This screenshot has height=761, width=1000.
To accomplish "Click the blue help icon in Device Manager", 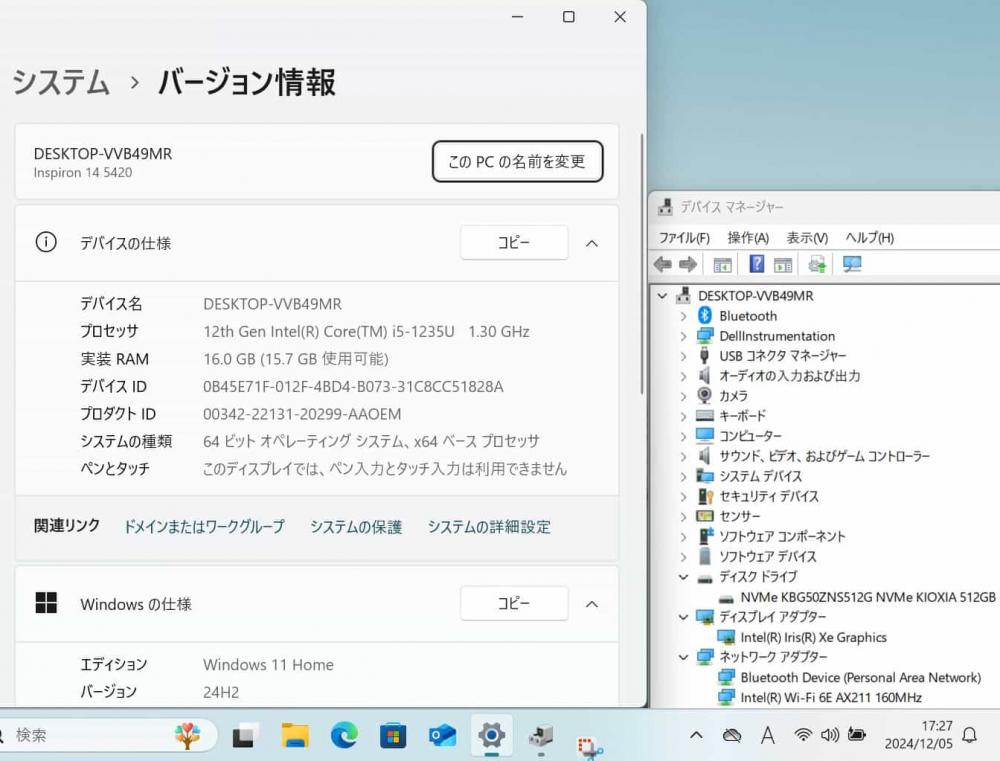I will (756, 263).
